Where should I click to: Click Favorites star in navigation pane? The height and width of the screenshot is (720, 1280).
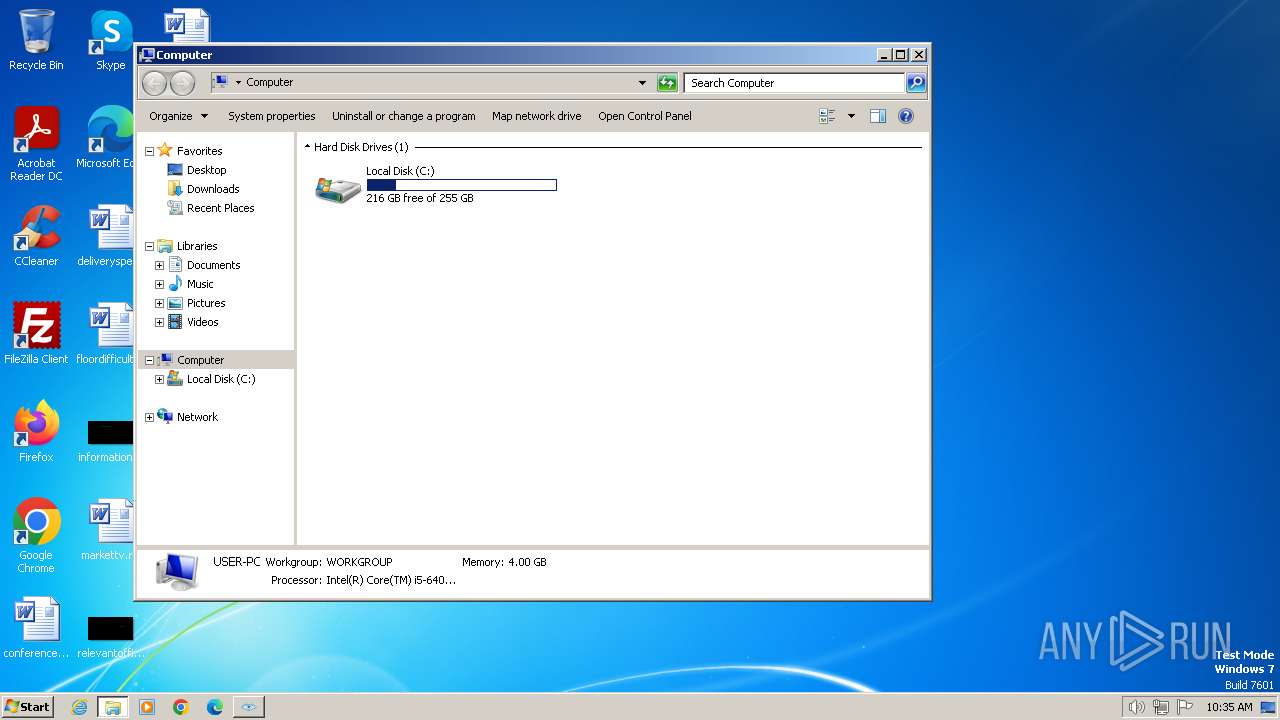point(165,151)
